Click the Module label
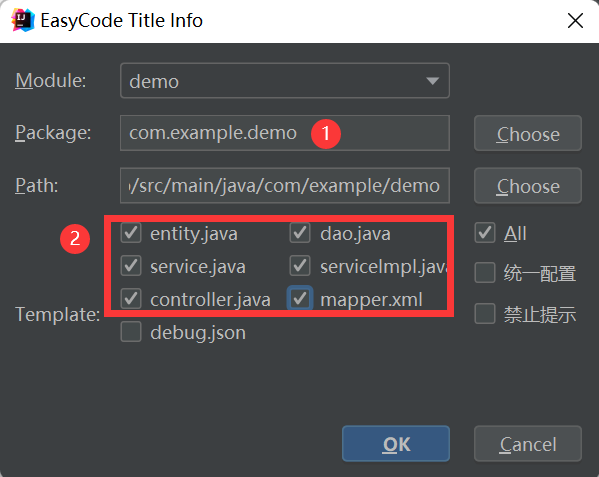 51,81
